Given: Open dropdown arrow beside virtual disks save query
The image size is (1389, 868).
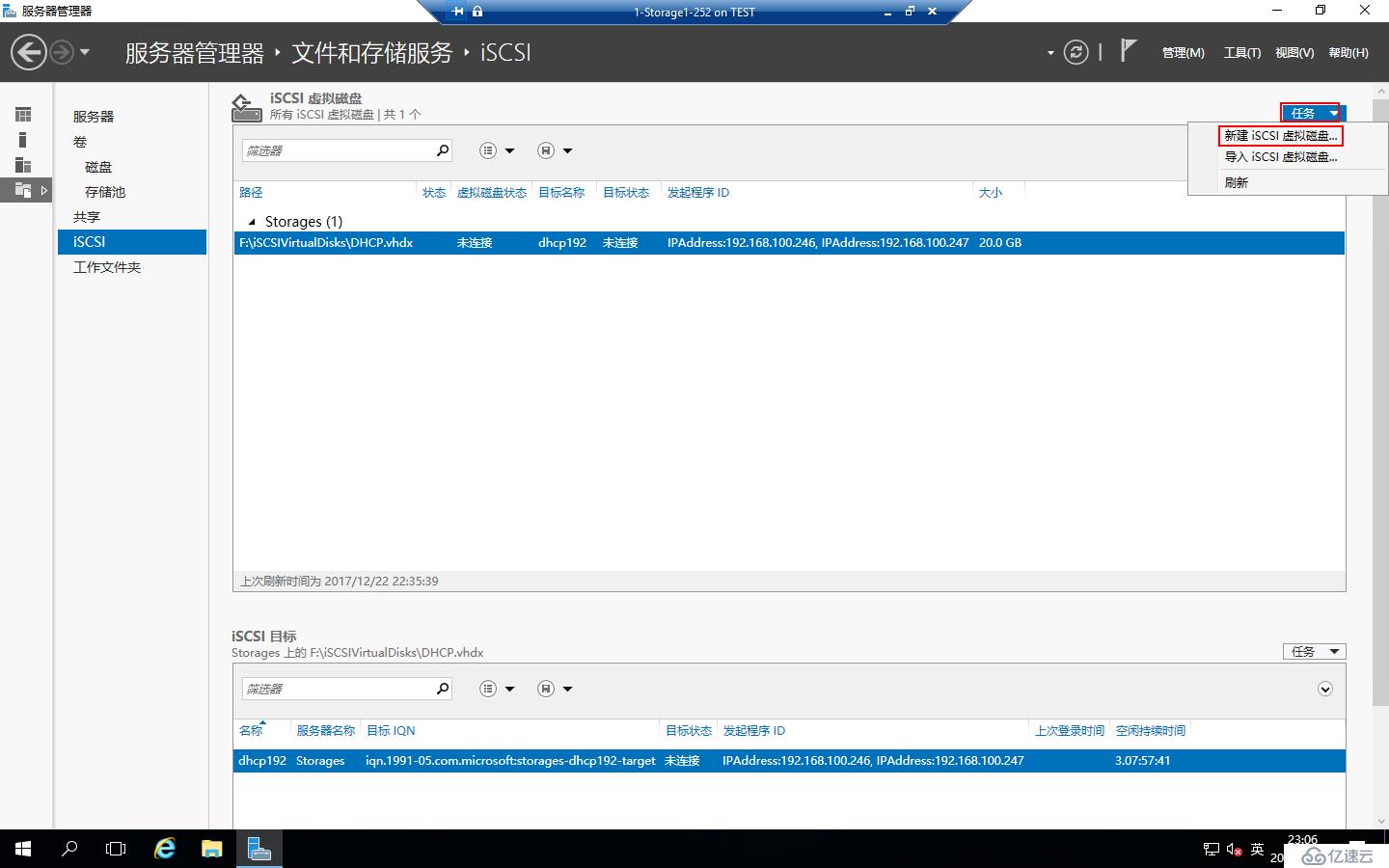Looking at the screenshot, I should [568, 150].
